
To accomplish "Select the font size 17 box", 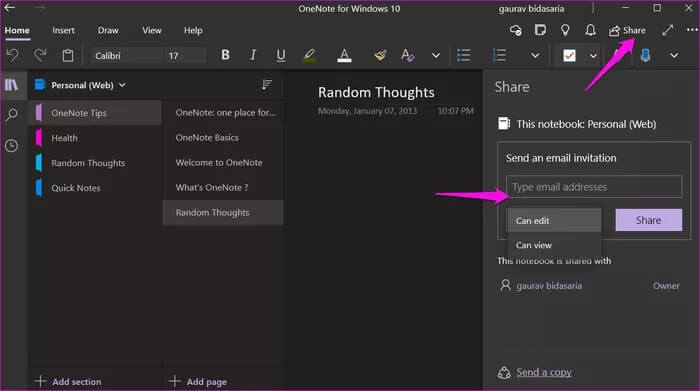I will pos(184,56).
